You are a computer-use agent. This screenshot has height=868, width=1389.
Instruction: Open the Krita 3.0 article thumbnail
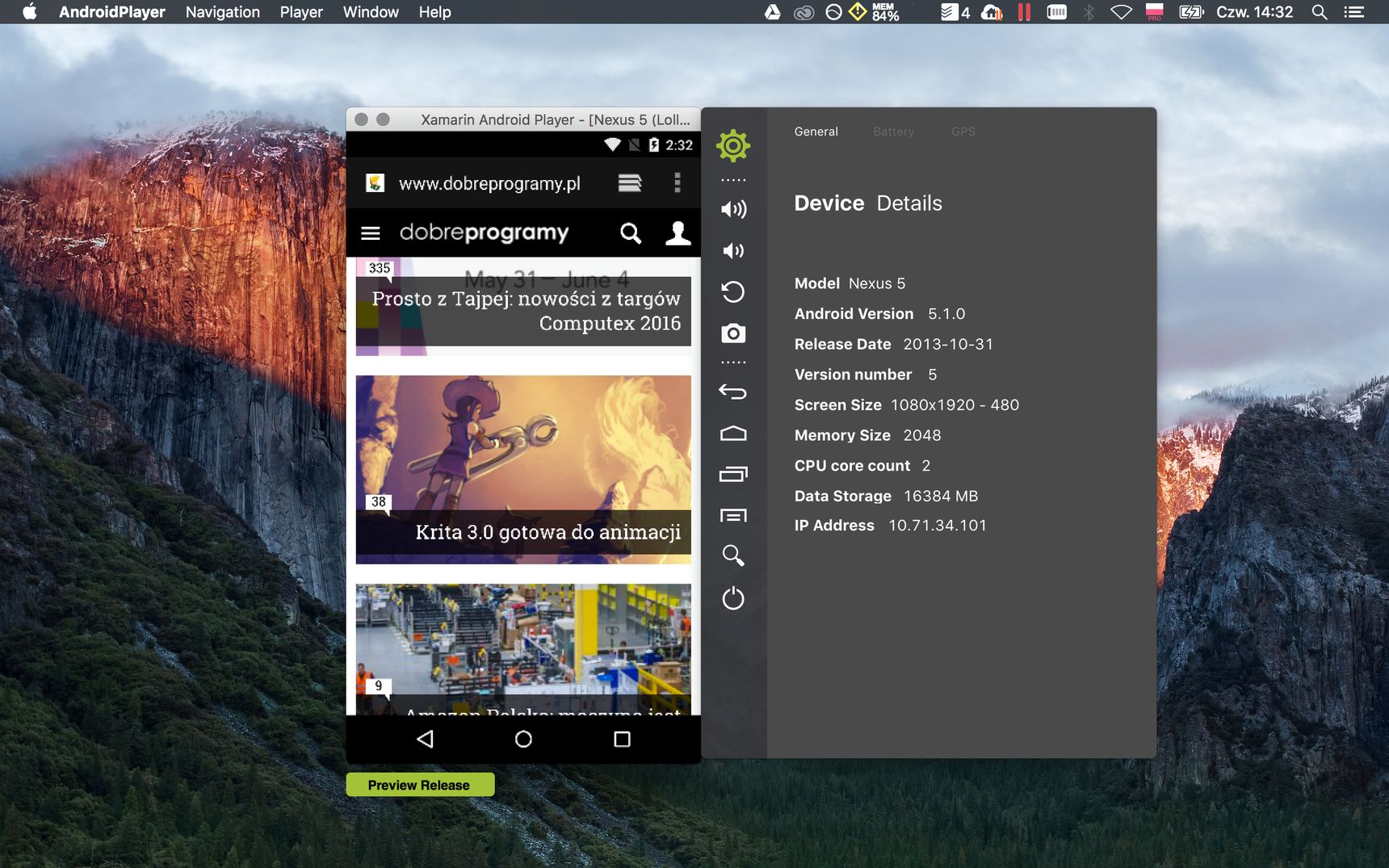pos(523,469)
